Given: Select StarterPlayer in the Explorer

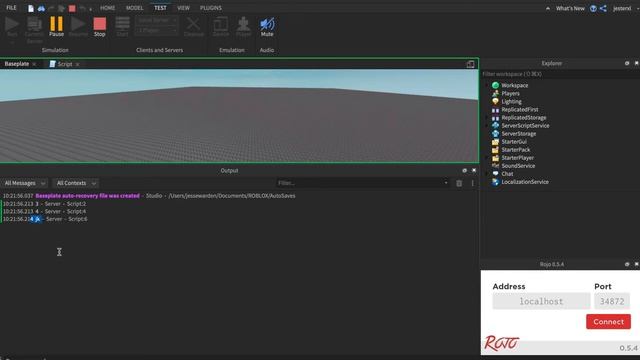Looking at the screenshot, I should (518, 158).
